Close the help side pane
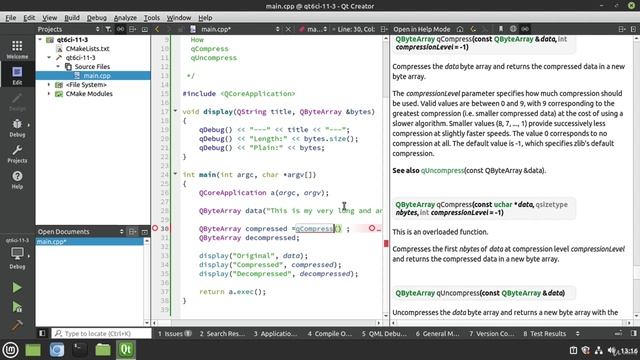640x360 pixels. tap(633, 29)
